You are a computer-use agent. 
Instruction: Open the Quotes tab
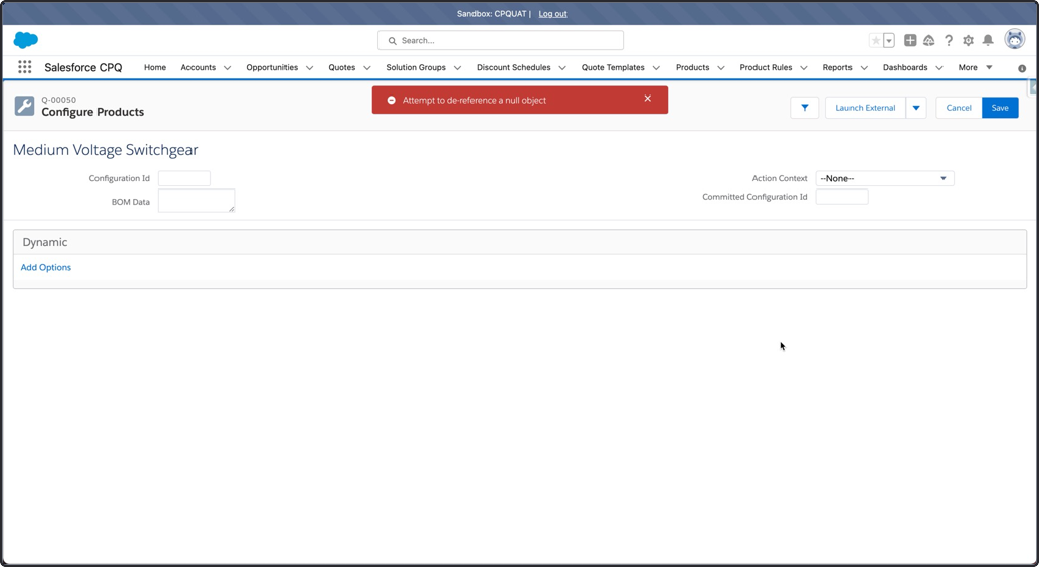click(342, 68)
